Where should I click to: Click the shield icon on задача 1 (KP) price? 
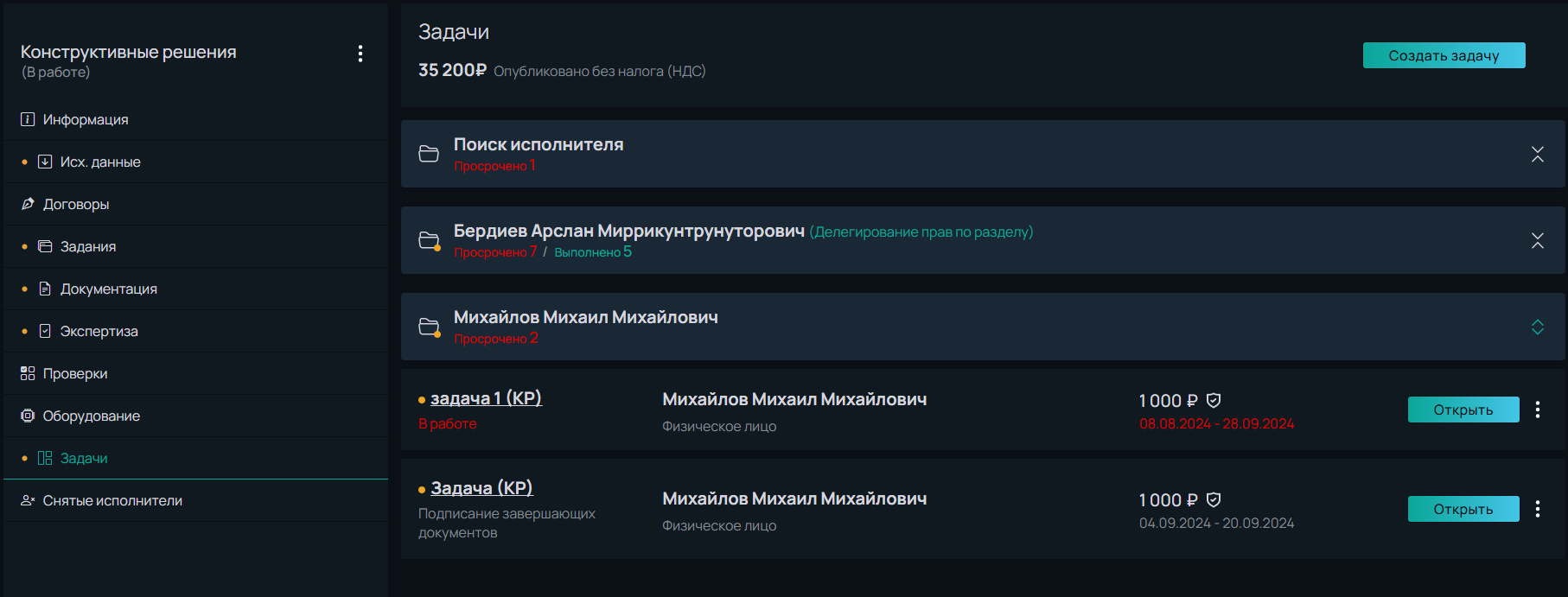click(1214, 400)
